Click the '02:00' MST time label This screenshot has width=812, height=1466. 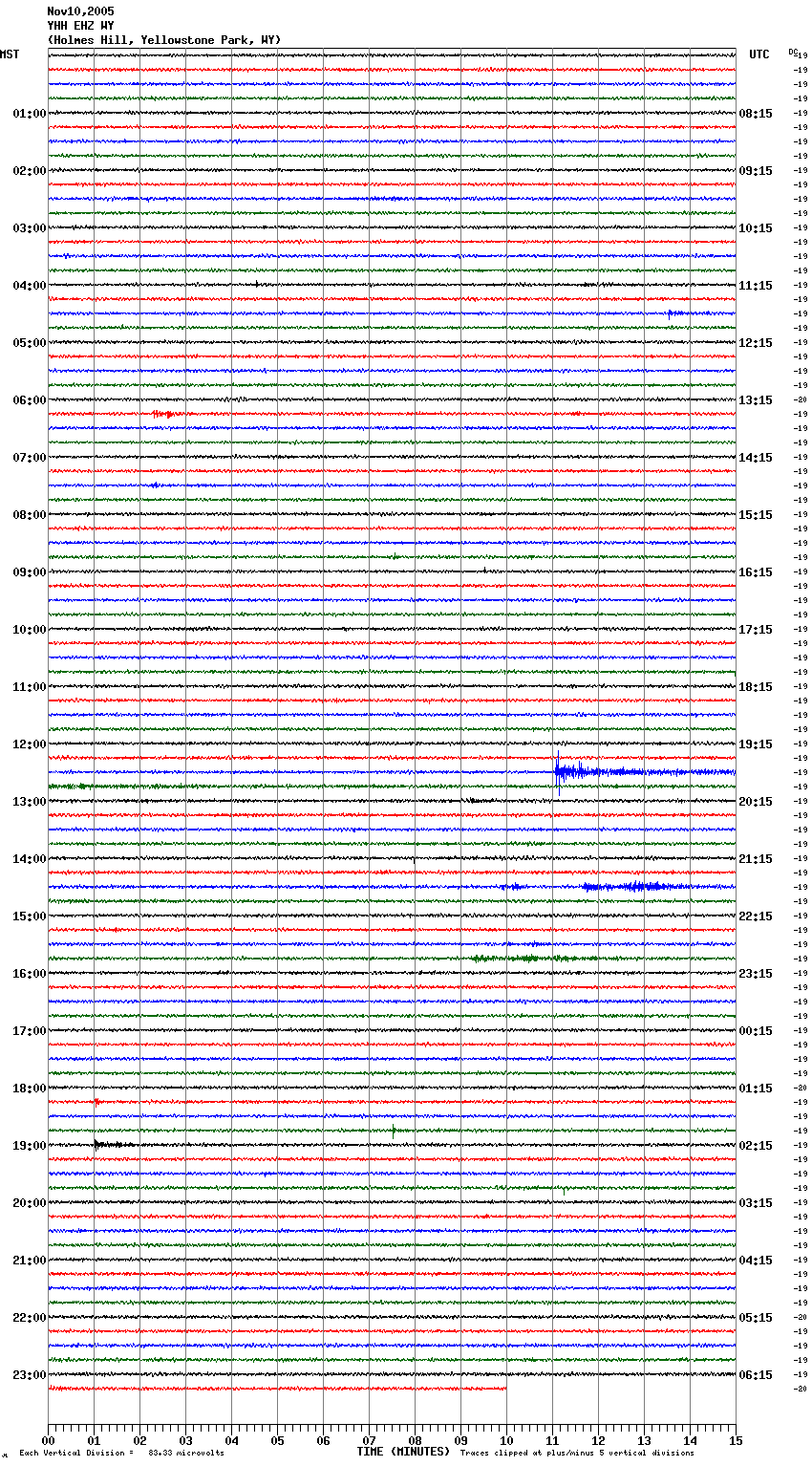click(x=30, y=171)
